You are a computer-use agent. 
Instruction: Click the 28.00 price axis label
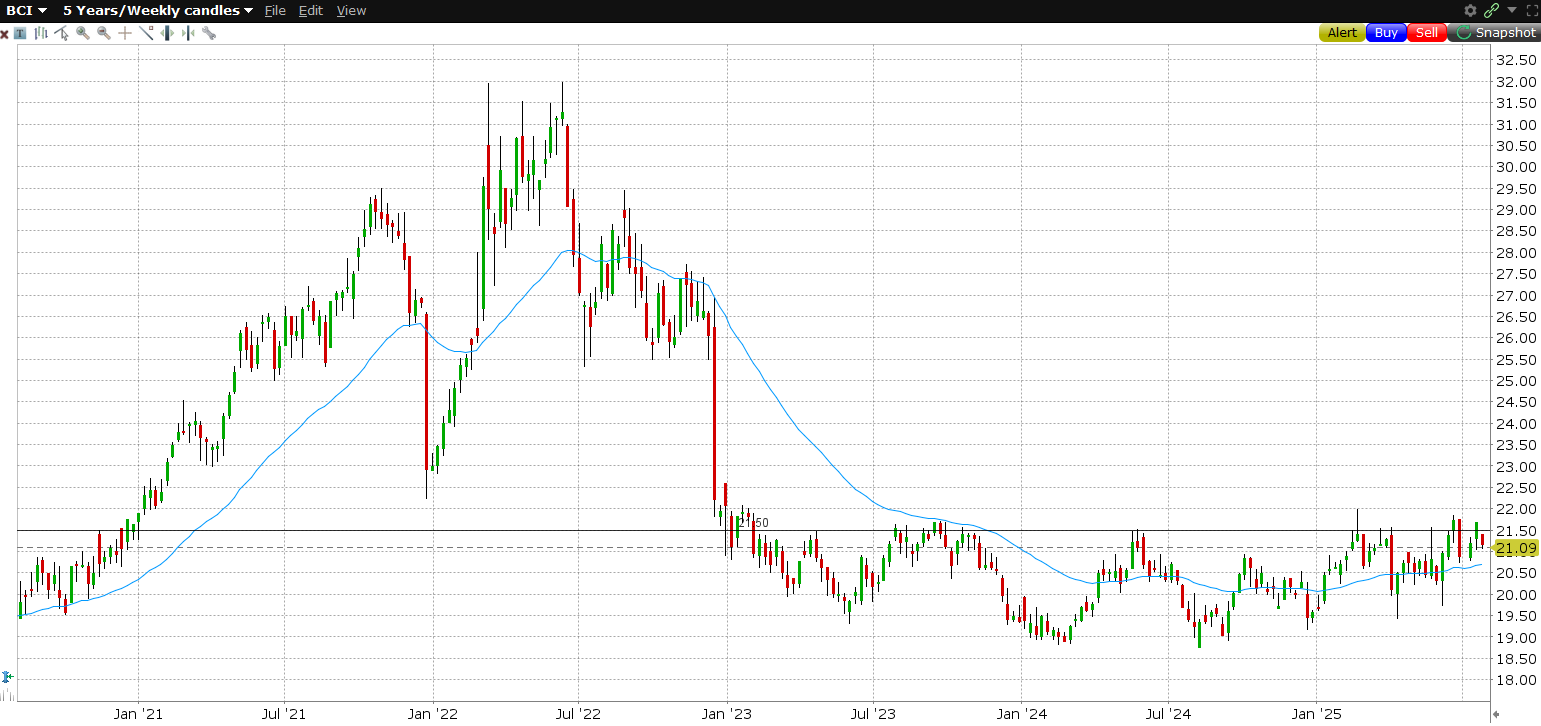[x=1515, y=253]
